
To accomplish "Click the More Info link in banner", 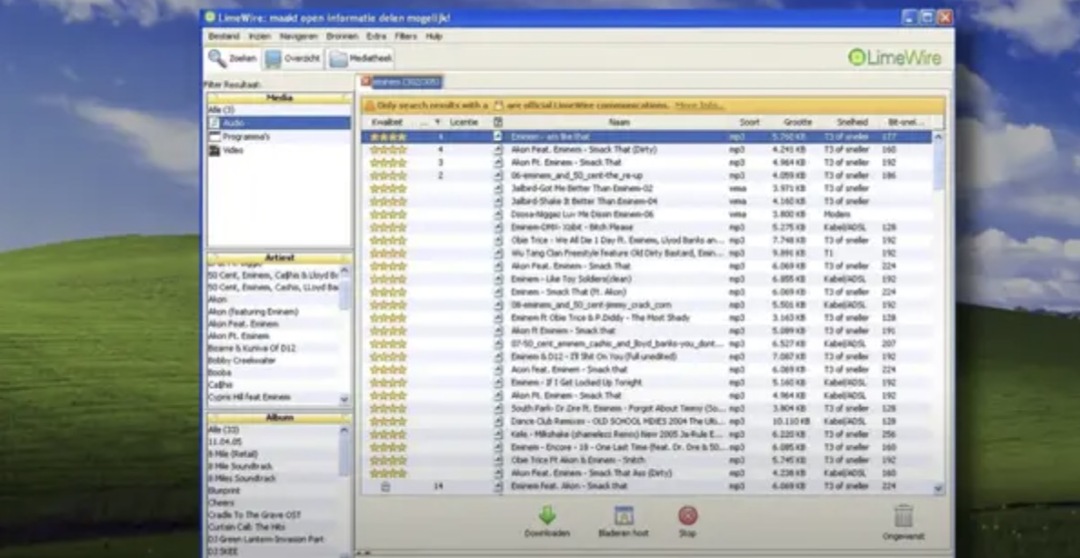I will [x=698, y=105].
